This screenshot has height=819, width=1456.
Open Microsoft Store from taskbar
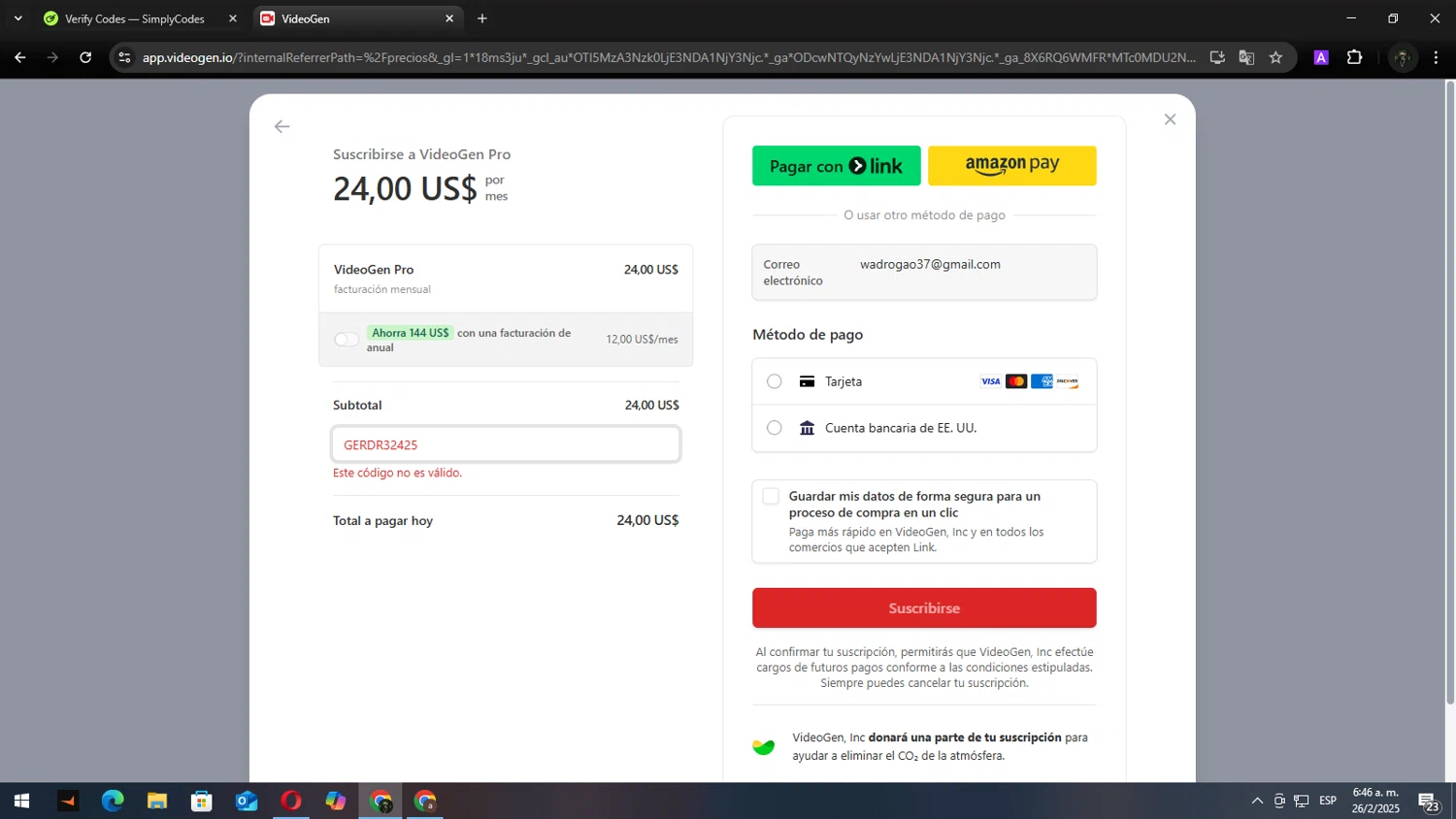202,801
